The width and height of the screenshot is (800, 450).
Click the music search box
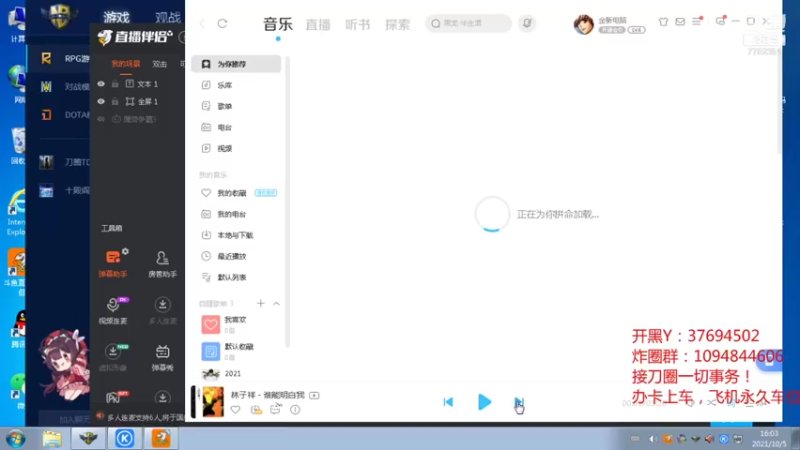pos(468,23)
